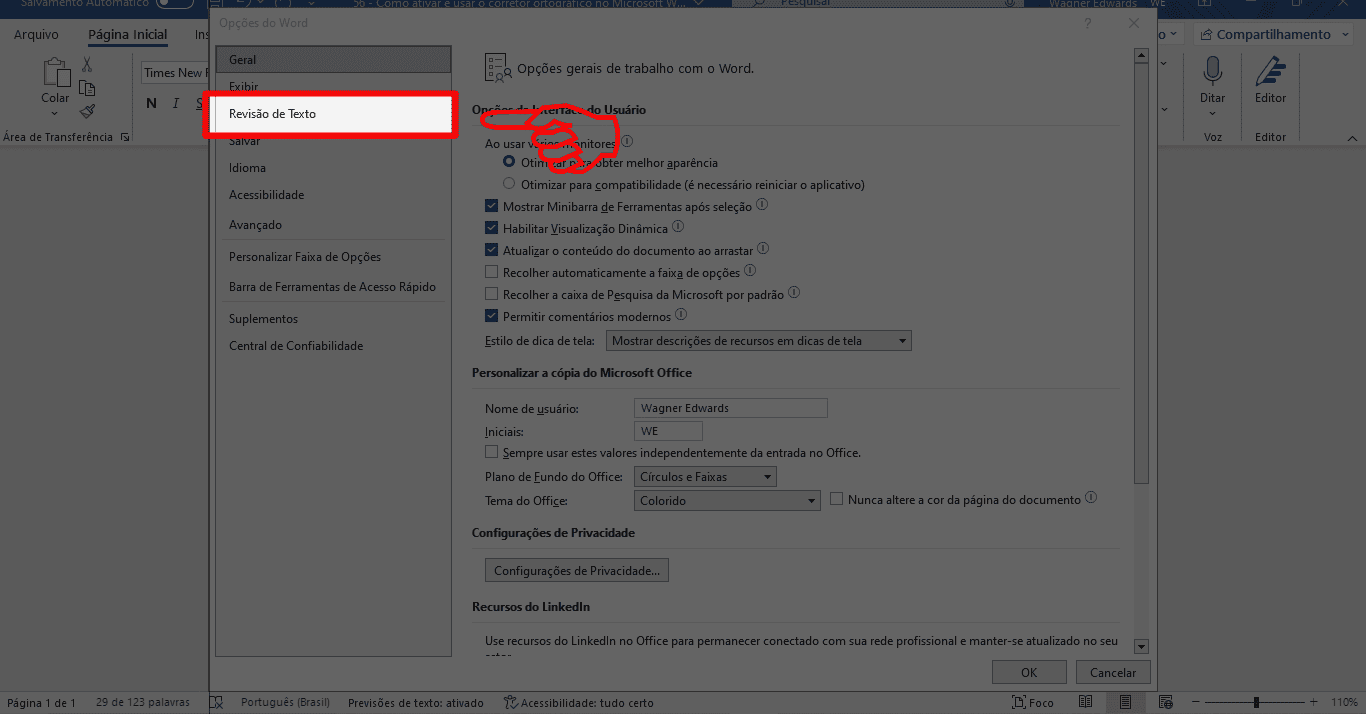Click the 29 de 123 palavras word count
1366x714 pixels.
[x=143, y=703]
